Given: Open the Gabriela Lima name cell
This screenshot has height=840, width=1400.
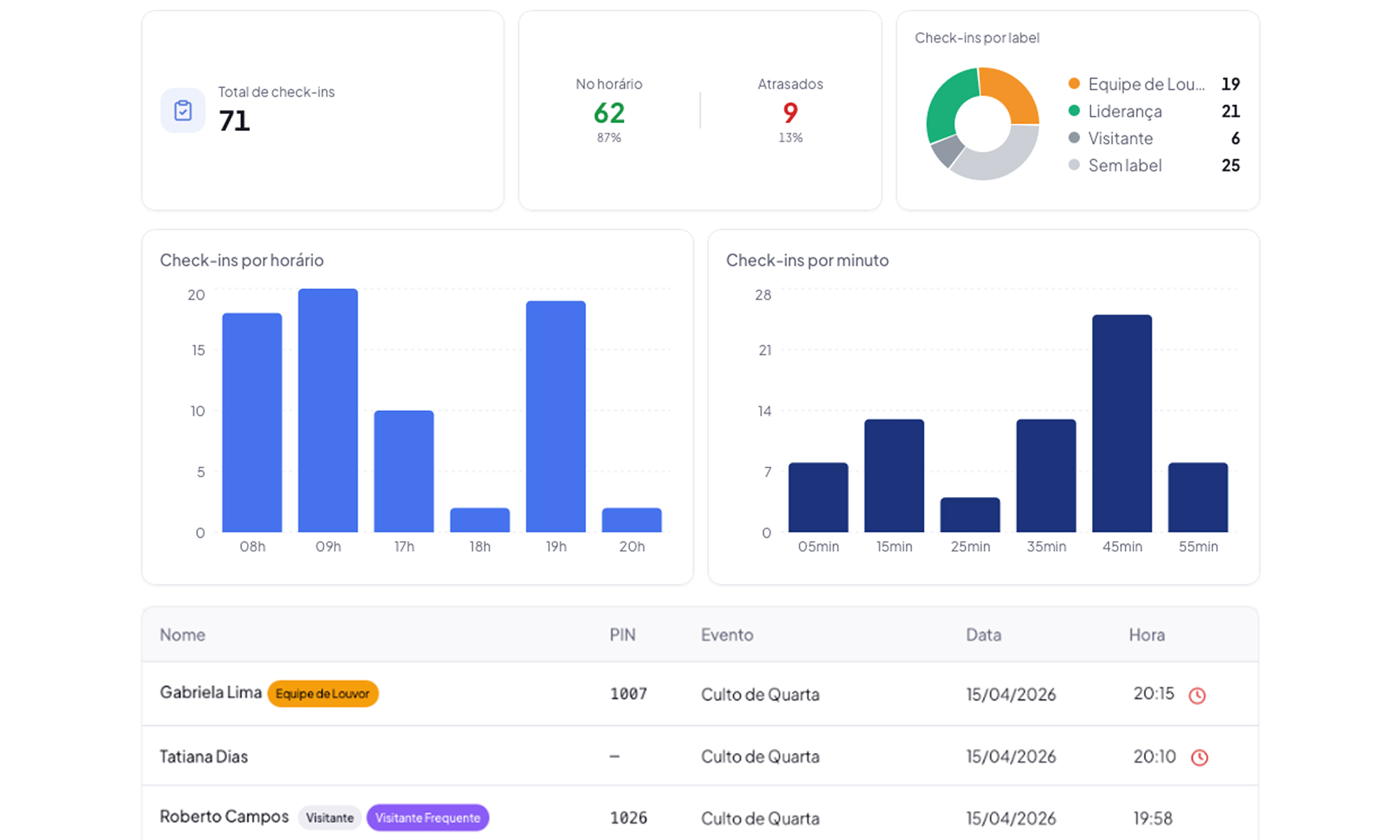Looking at the screenshot, I should click(211, 692).
